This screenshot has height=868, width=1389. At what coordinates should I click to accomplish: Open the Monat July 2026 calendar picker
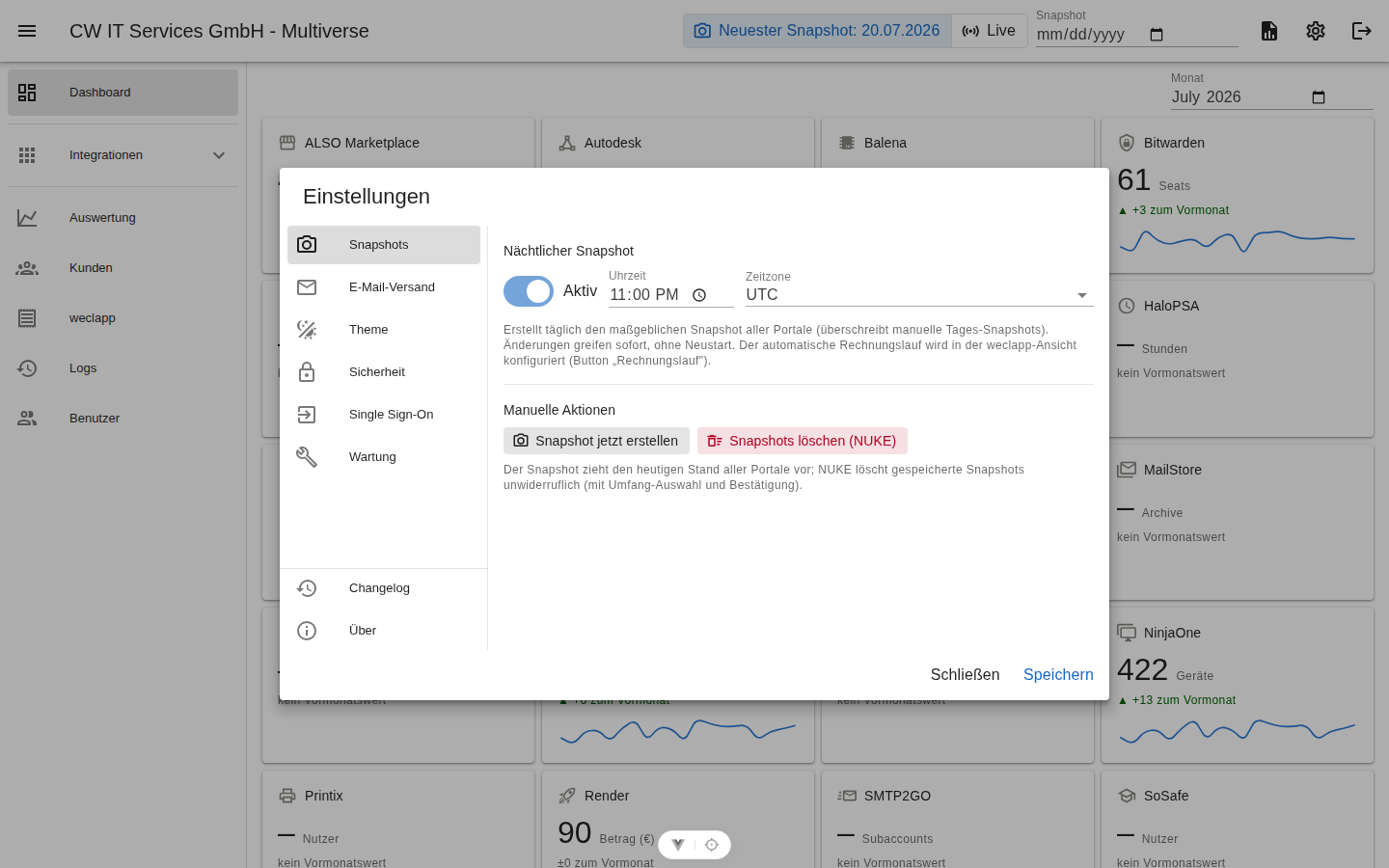(x=1319, y=97)
